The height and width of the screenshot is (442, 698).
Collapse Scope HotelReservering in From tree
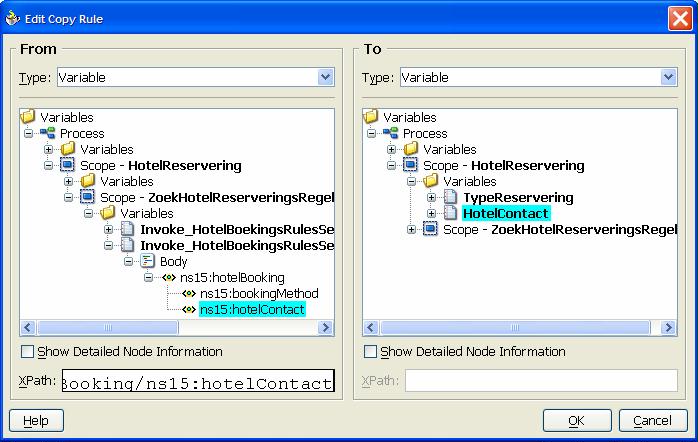pos(49,165)
